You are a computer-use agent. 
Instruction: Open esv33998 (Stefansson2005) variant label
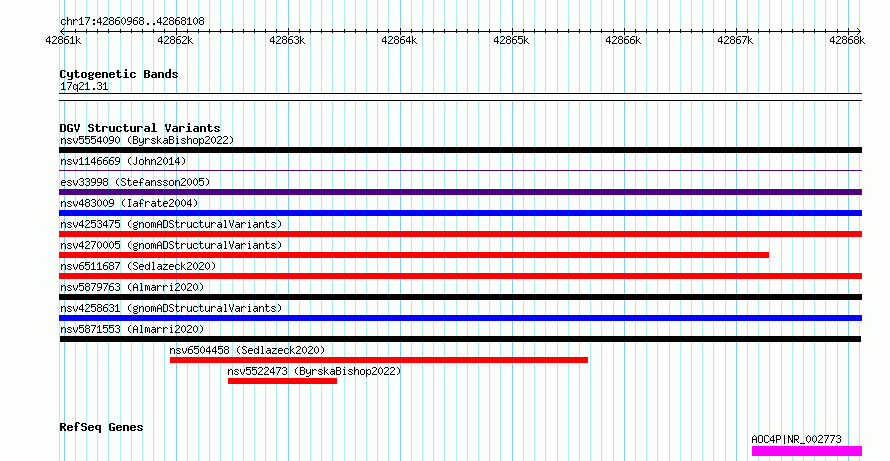point(135,182)
